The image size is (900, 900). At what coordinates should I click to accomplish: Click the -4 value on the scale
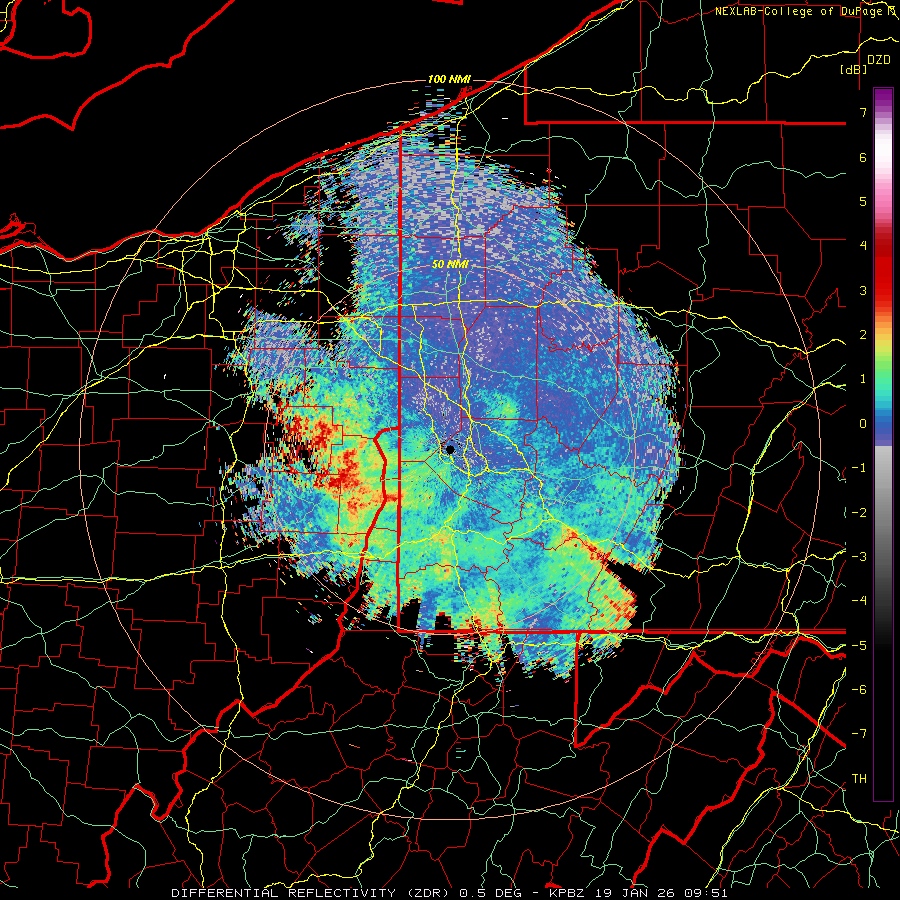click(859, 600)
